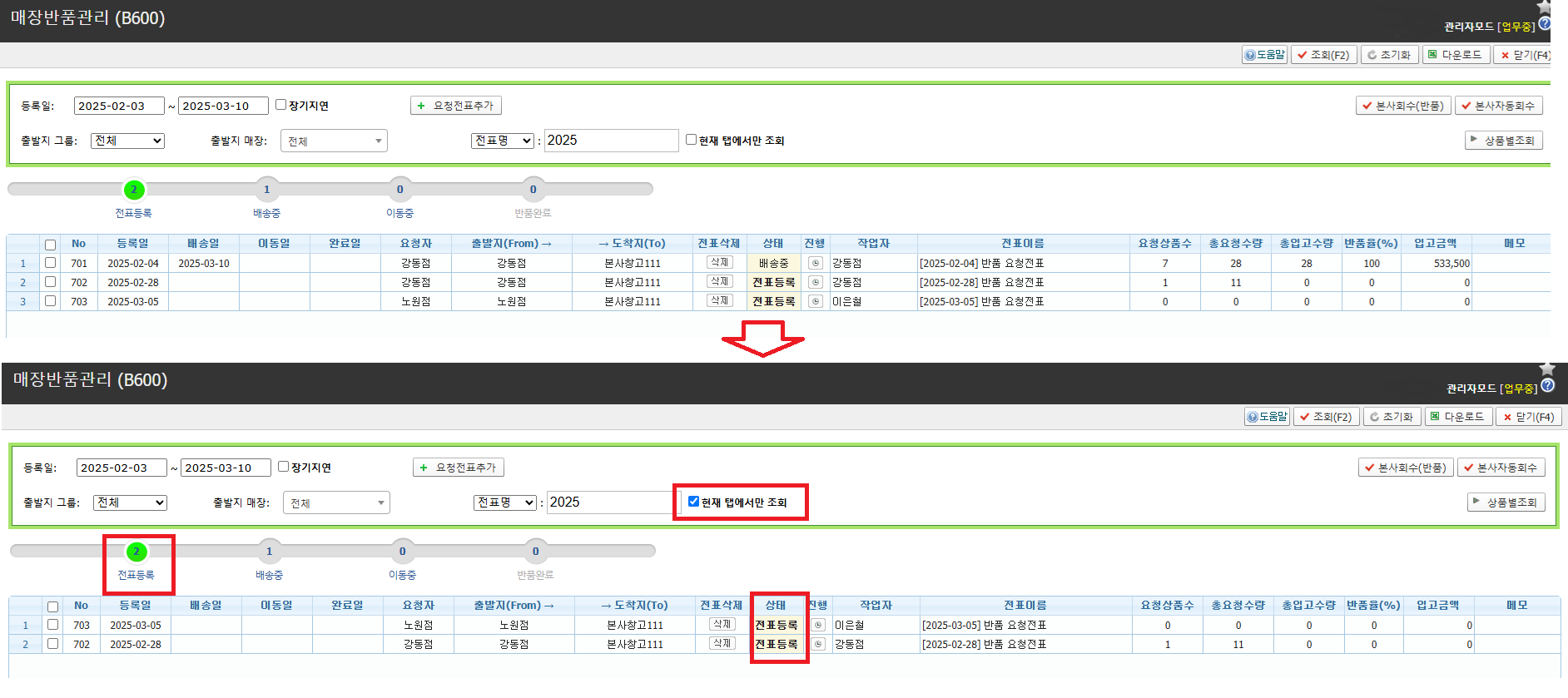Click the star icon in the lower title bar
Viewport: 1568px width, 698px height.
click(x=1547, y=369)
